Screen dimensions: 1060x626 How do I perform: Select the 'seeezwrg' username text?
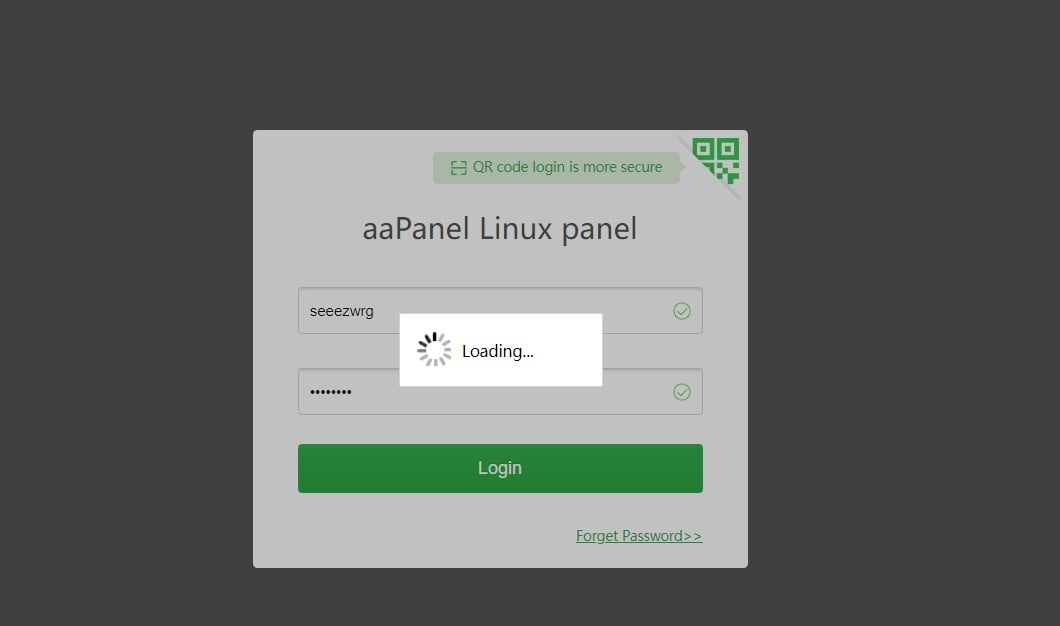click(341, 311)
